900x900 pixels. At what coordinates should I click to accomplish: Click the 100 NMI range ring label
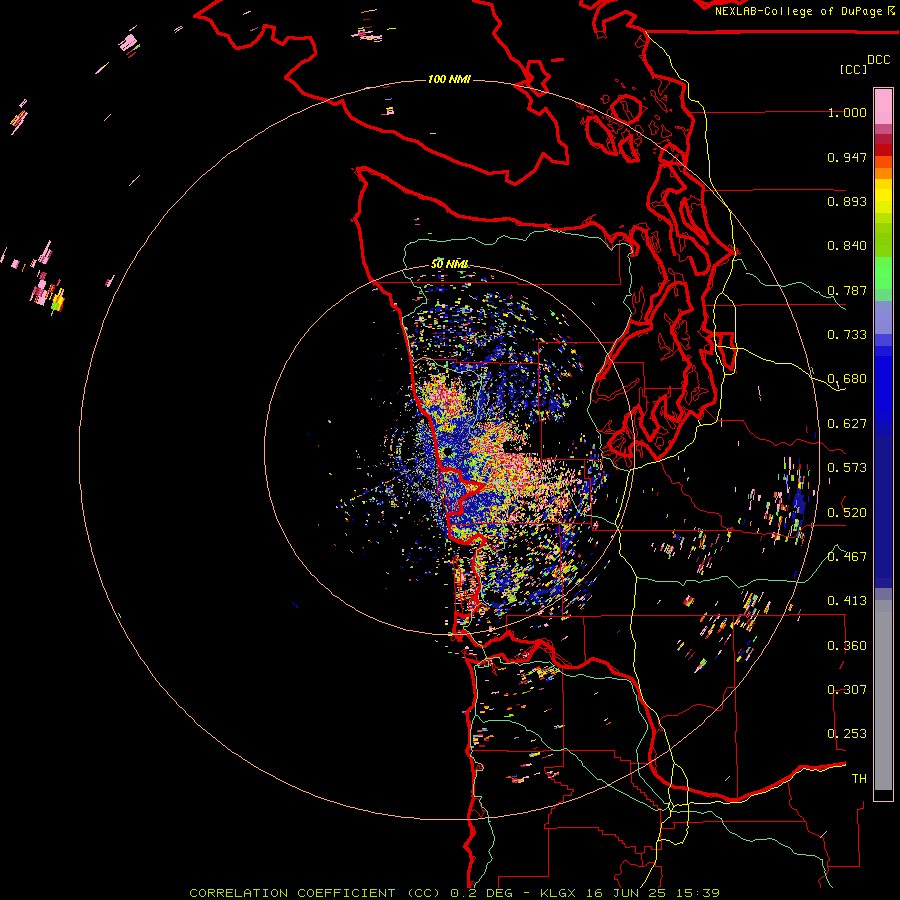tap(449, 79)
